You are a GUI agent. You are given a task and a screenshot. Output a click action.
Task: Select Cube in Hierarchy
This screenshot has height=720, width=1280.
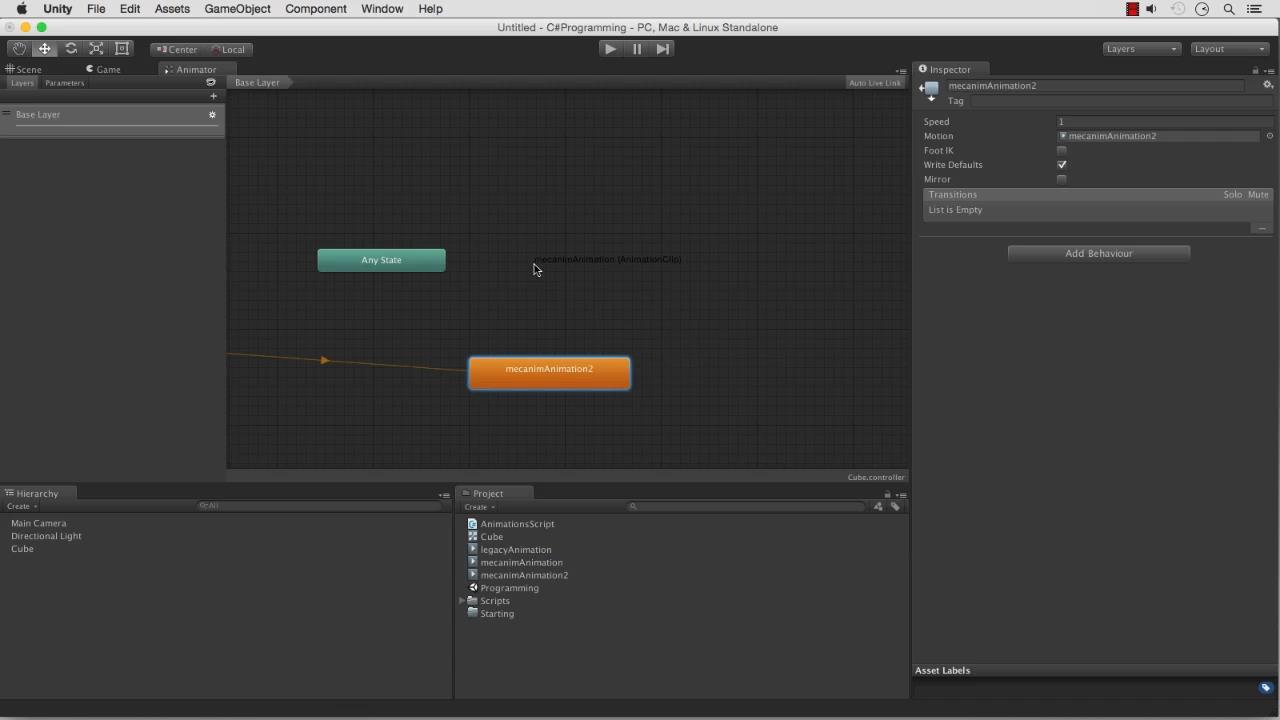[22, 549]
